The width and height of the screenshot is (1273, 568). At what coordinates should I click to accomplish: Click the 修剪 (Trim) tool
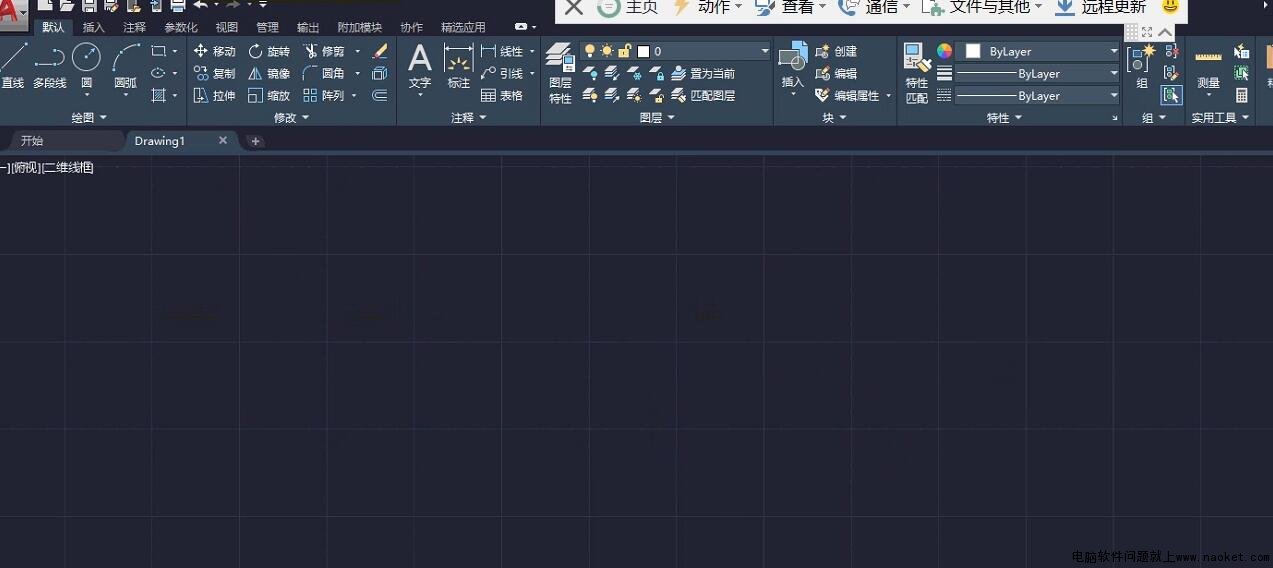324,51
